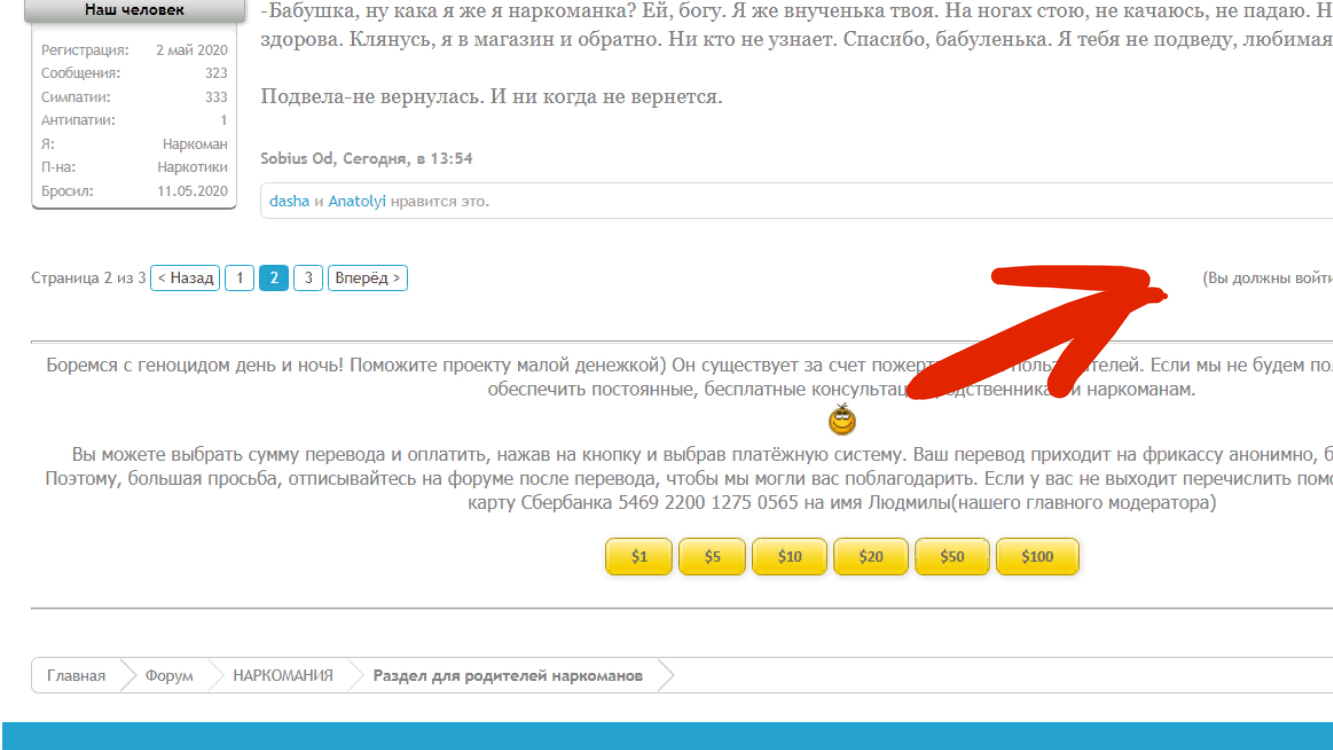Click the Наш человек user title banner
This screenshot has width=1333, height=750.
(x=134, y=11)
